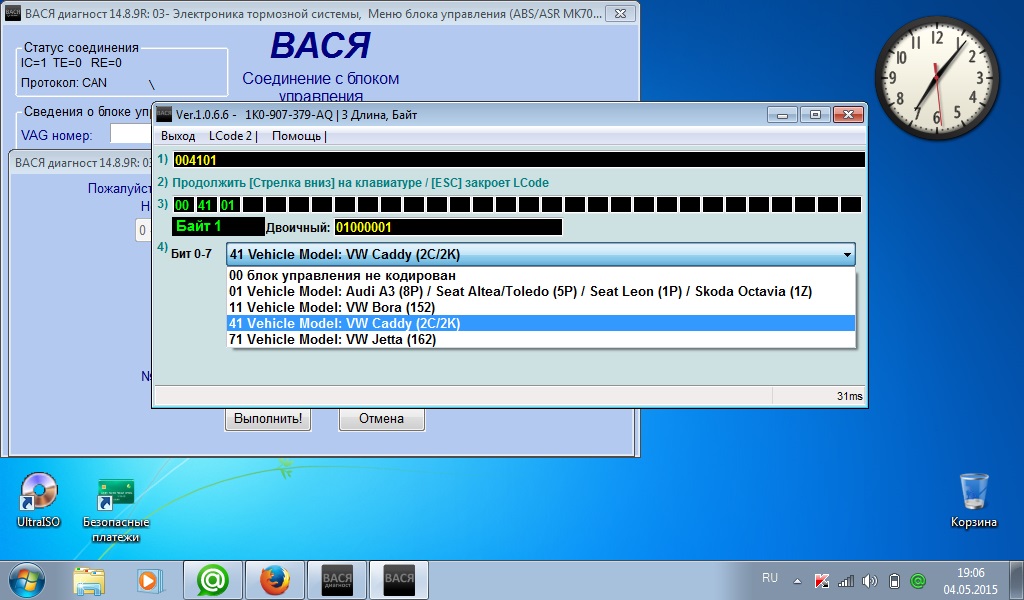The image size is (1024, 600).
Task: Open the Выход menu in LCode window
Action: coord(178,136)
